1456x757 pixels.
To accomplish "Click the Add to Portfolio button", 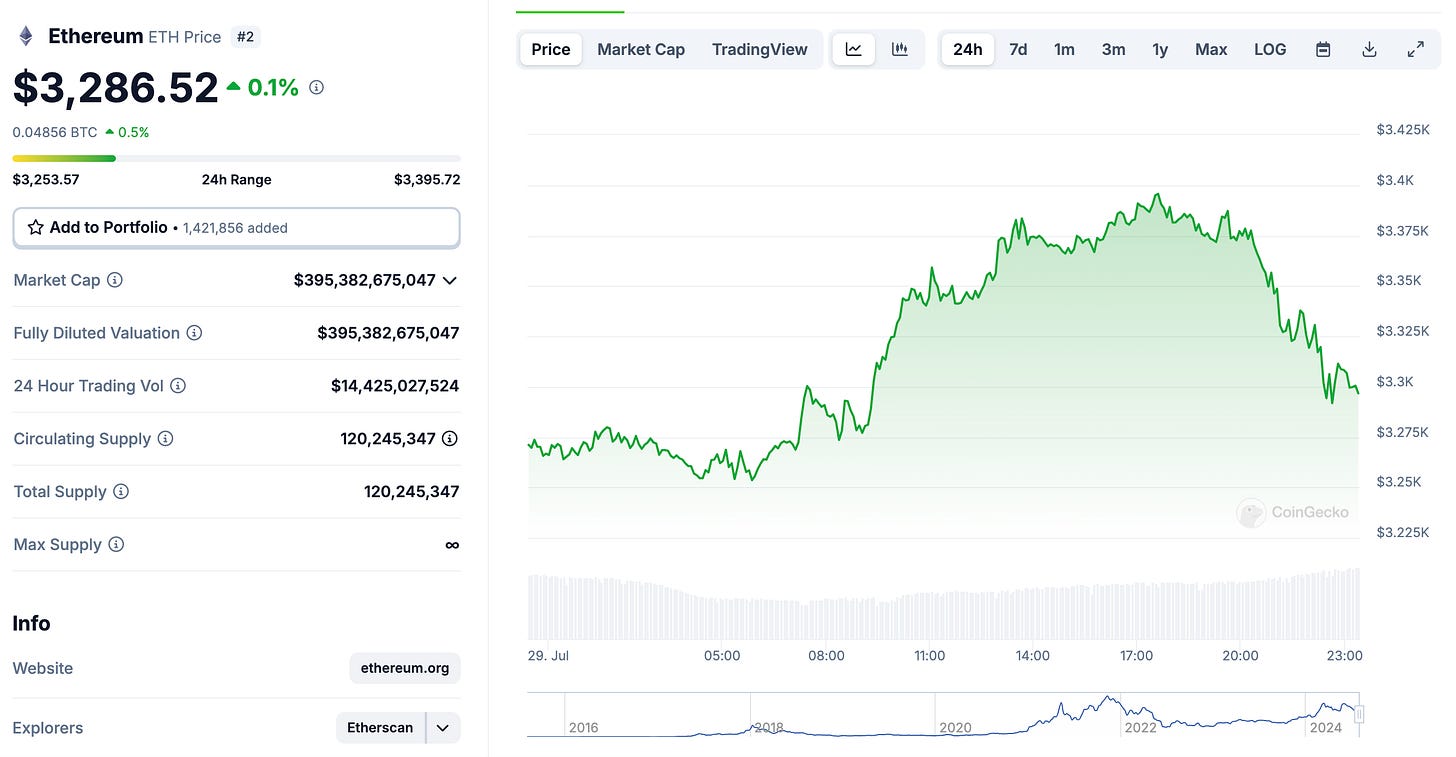I will [x=236, y=228].
